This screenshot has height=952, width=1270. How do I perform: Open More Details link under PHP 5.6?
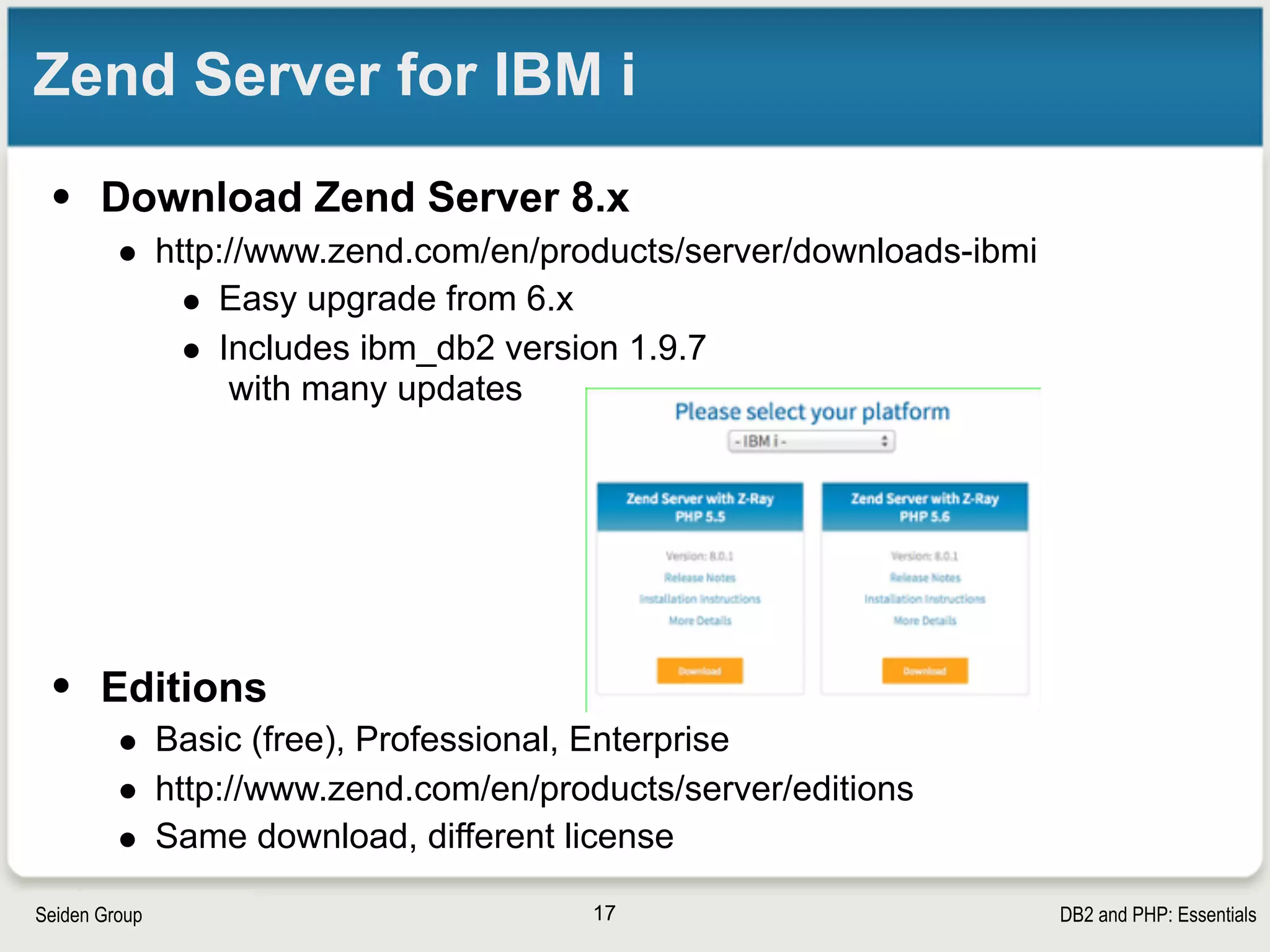click(x=925, y=620)
